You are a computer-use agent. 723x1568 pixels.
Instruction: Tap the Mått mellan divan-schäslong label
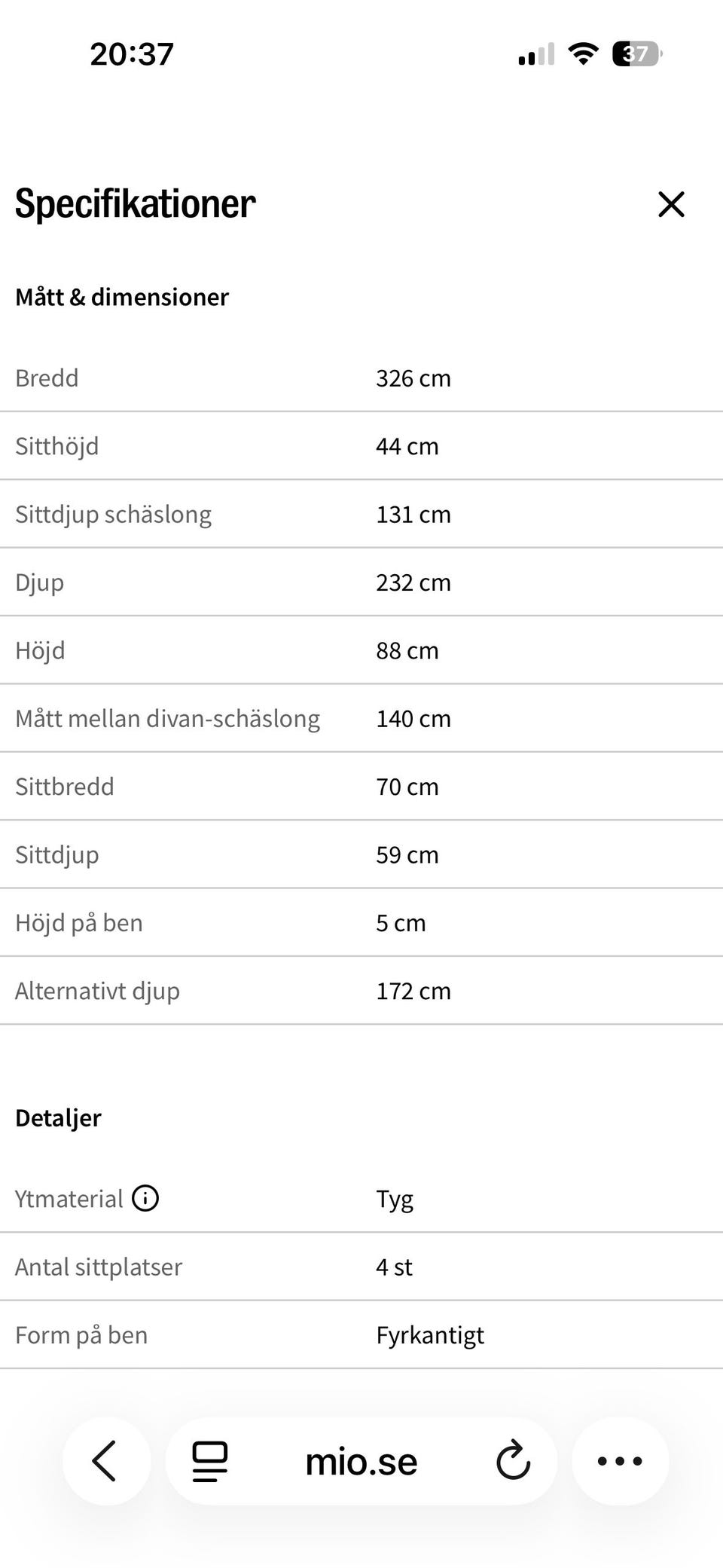(x=167, y=718)
